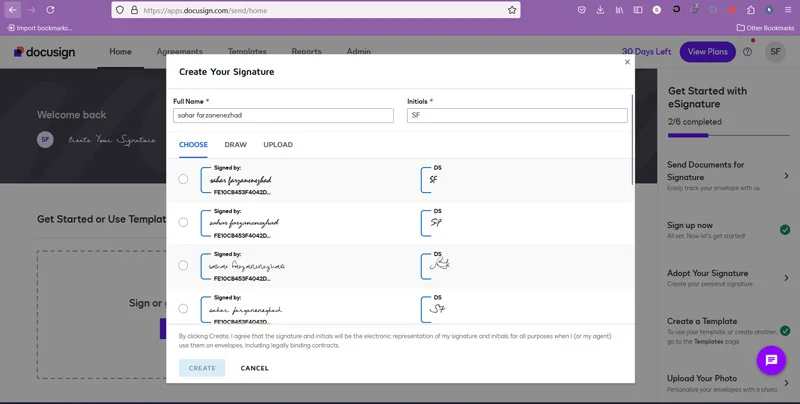Select the second signature style radio button
Image resolution: width=800 pixels, height=404 pixels.
(x=183, y=222)
